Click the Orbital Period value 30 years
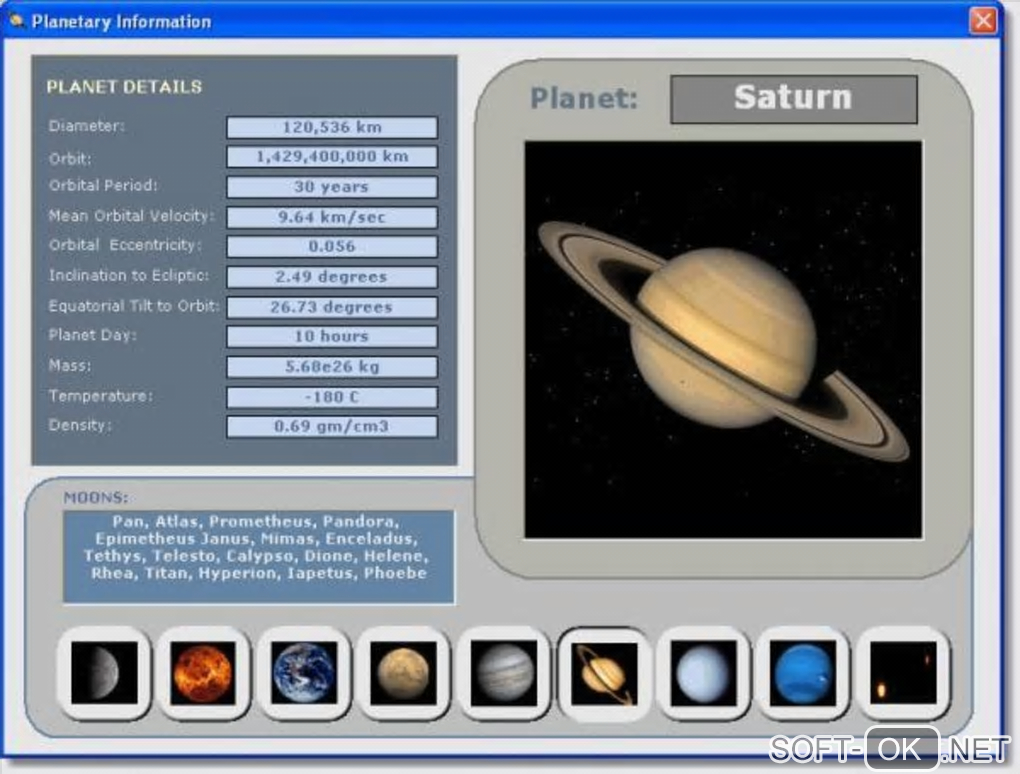1020x774 pixels. 332,187
